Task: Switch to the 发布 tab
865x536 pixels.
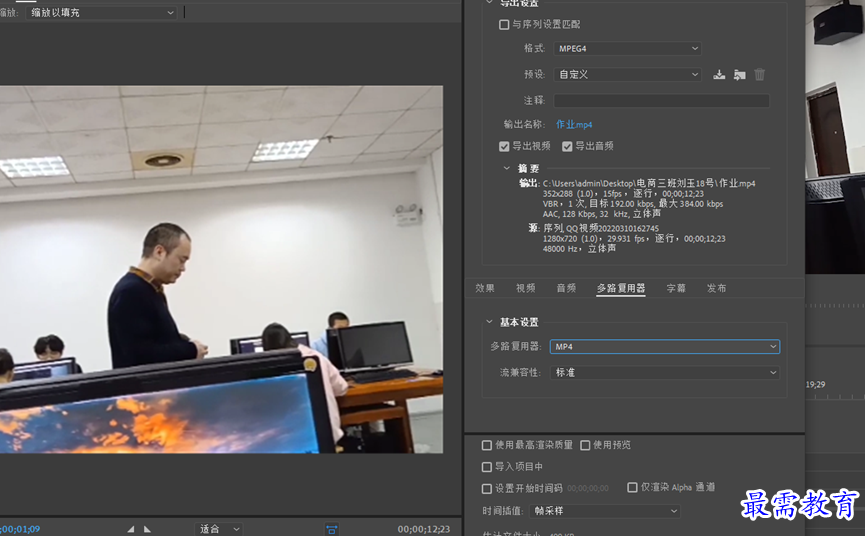Action: (x=717, y=288)
